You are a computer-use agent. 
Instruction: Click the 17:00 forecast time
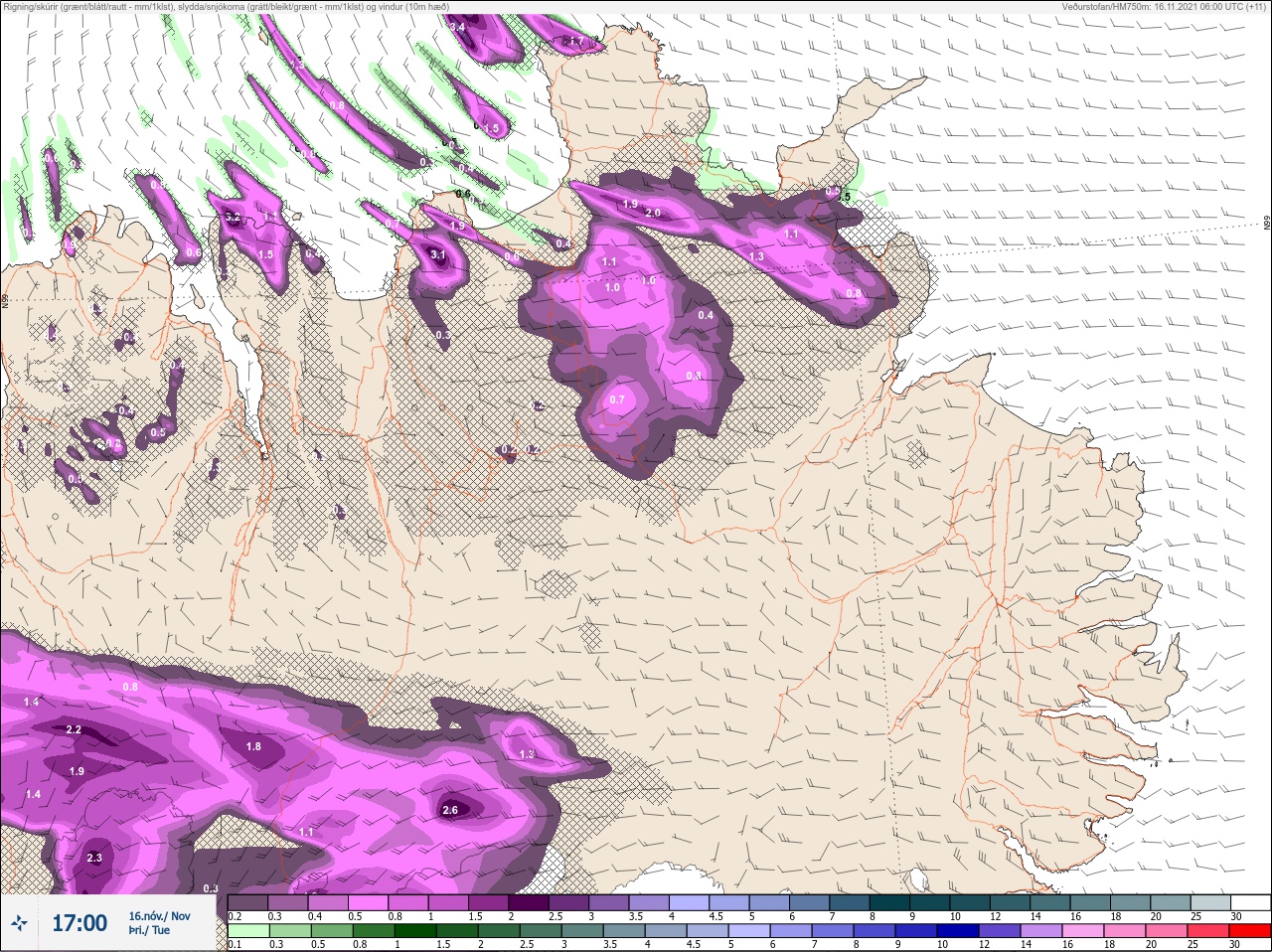click(79, 924)
